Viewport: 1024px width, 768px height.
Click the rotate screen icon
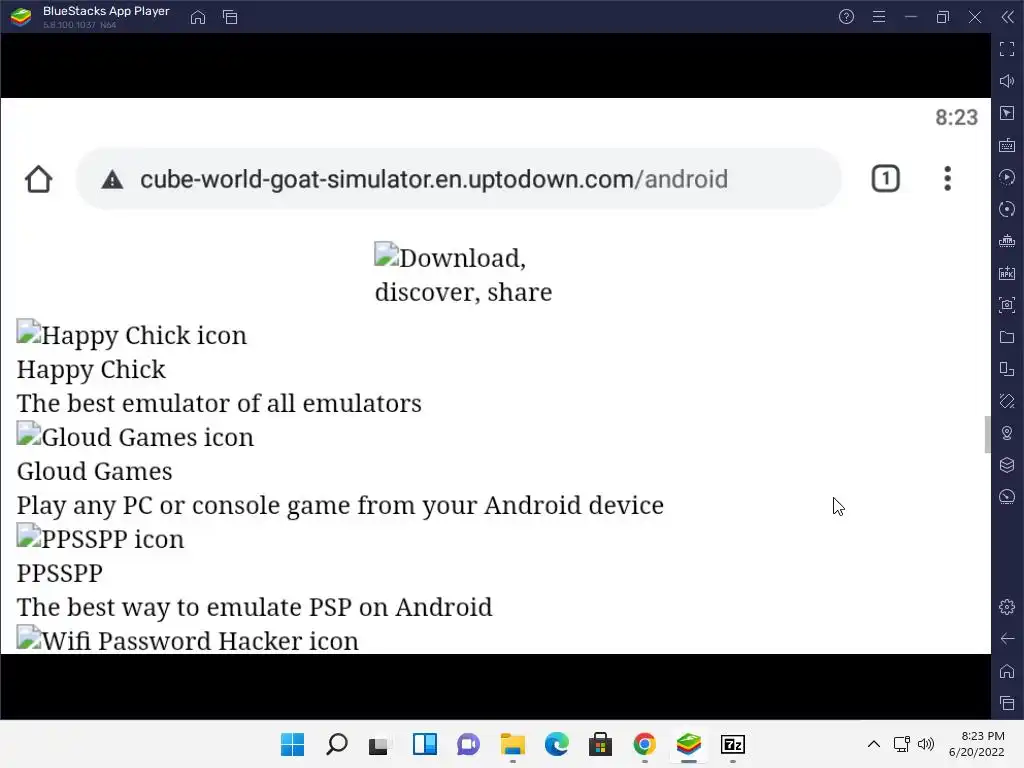[1007, 401]
